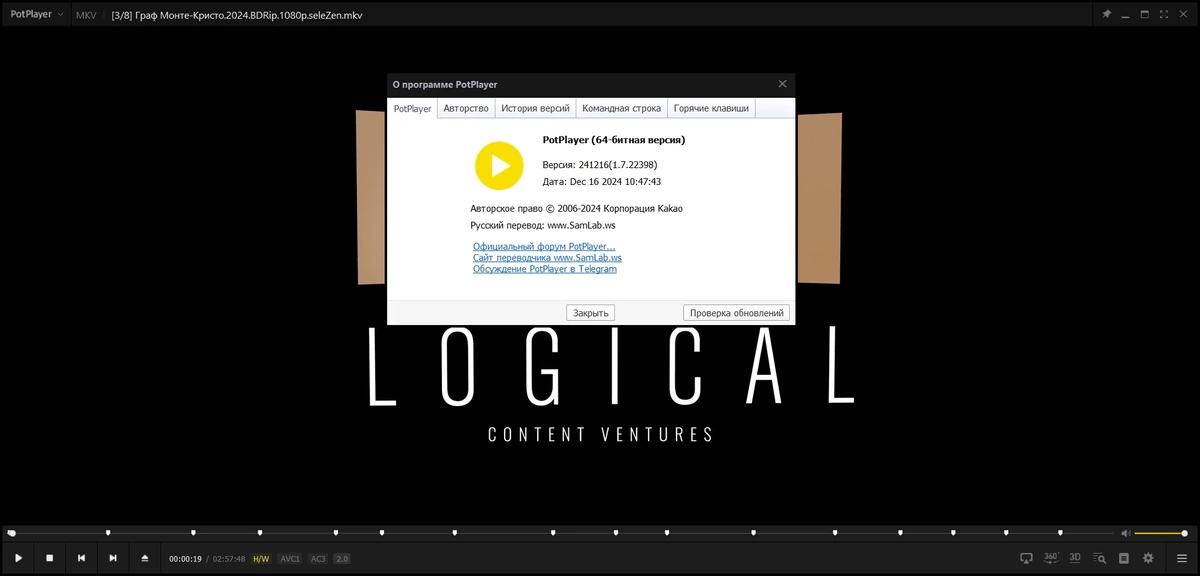Click the yellow PotPlayer logo

499,165
